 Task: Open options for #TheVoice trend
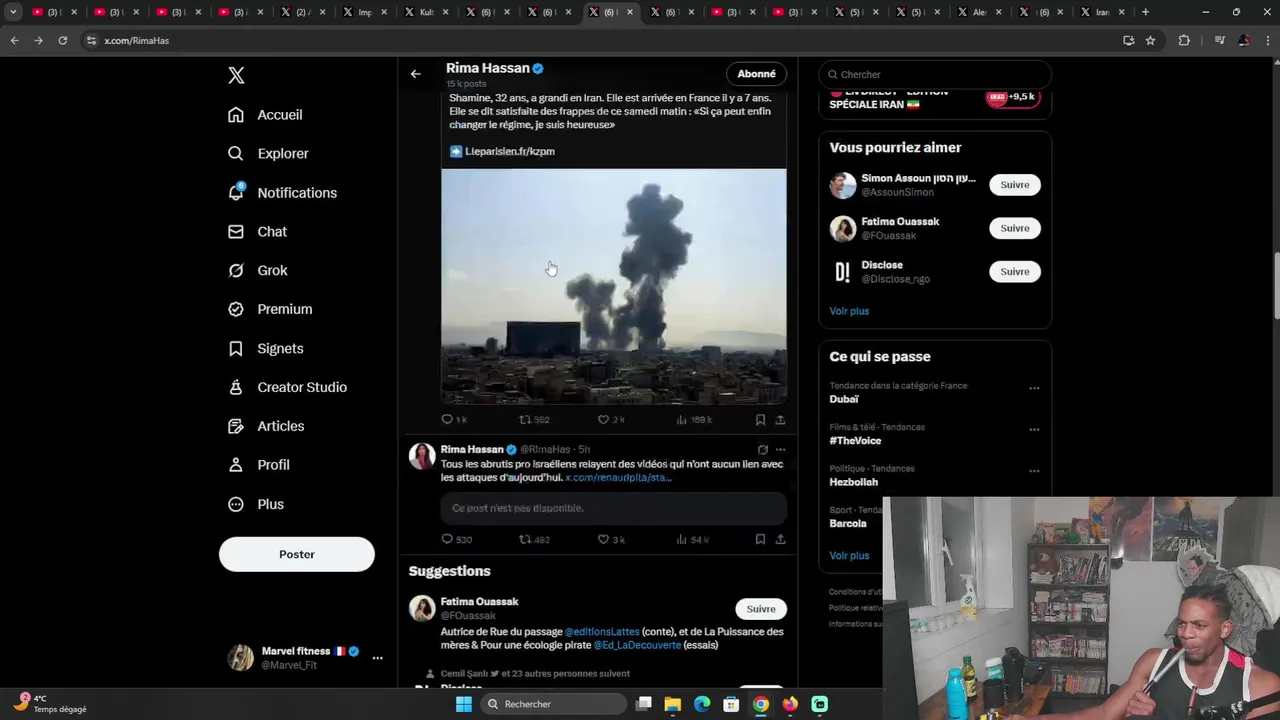click(x=1034, y=430)
